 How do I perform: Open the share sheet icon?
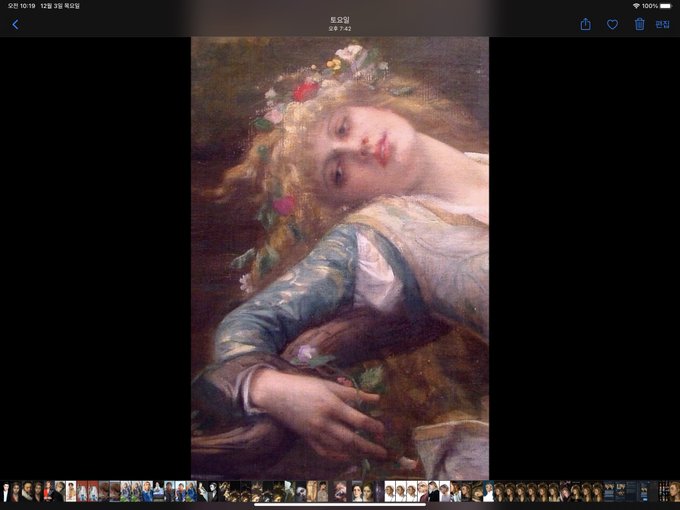[x=585, y=24]
